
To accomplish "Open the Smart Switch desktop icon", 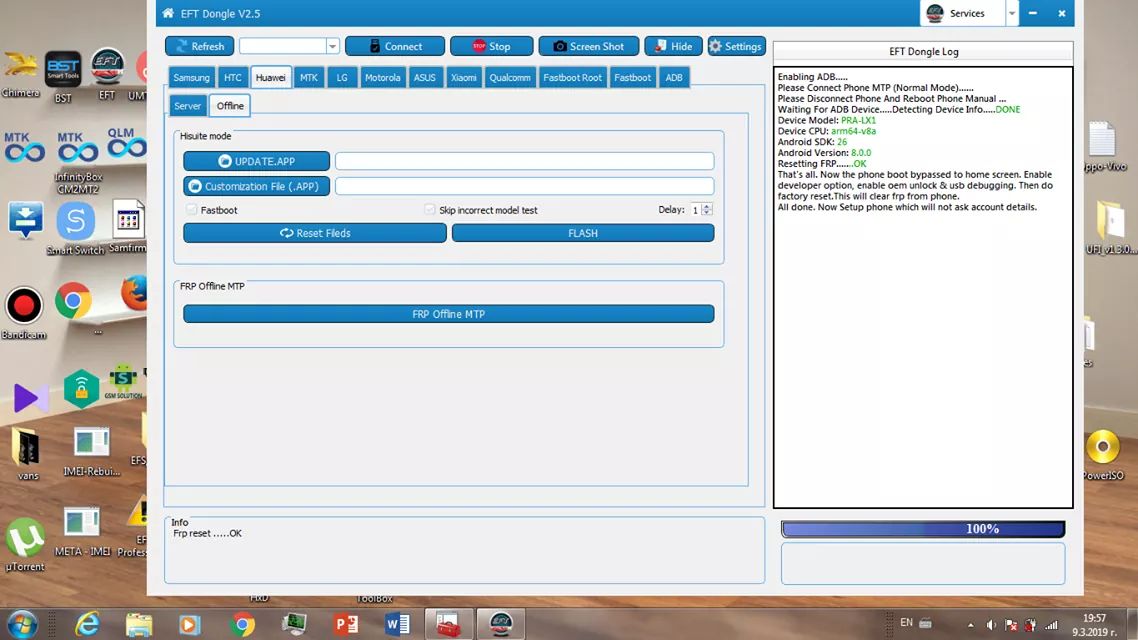I will pyautogui.click(x=75, y=229).
